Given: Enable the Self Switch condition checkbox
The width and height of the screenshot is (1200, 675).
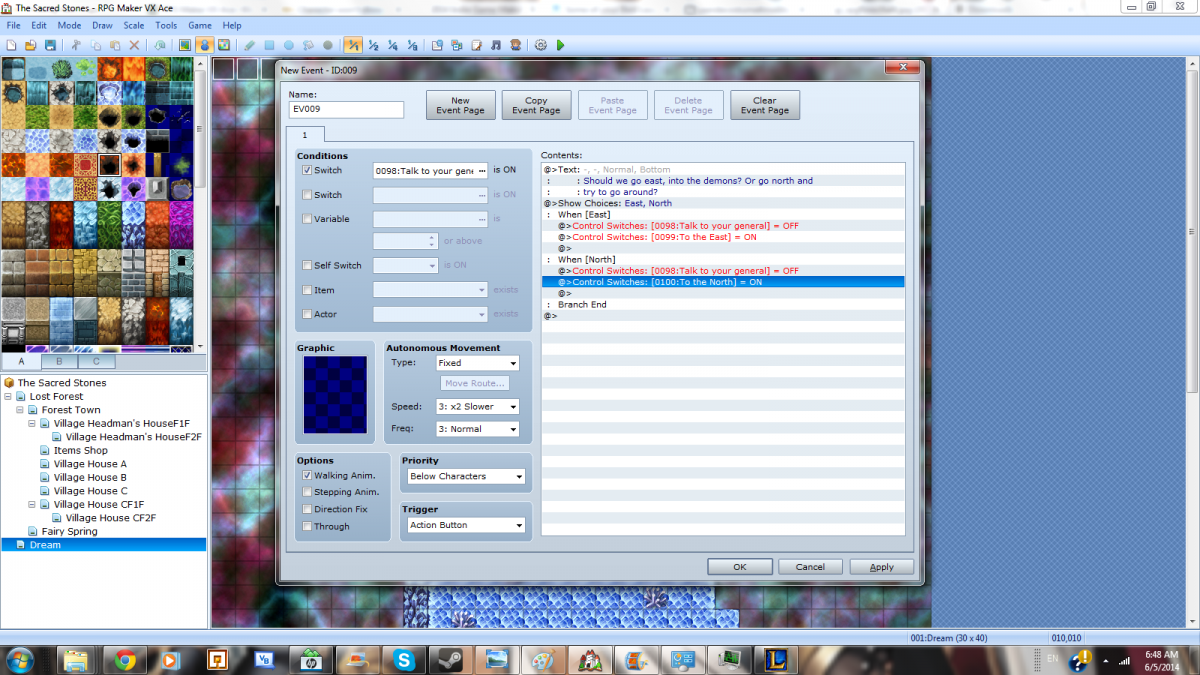Looking at the screenshot, I should (307, 266).
